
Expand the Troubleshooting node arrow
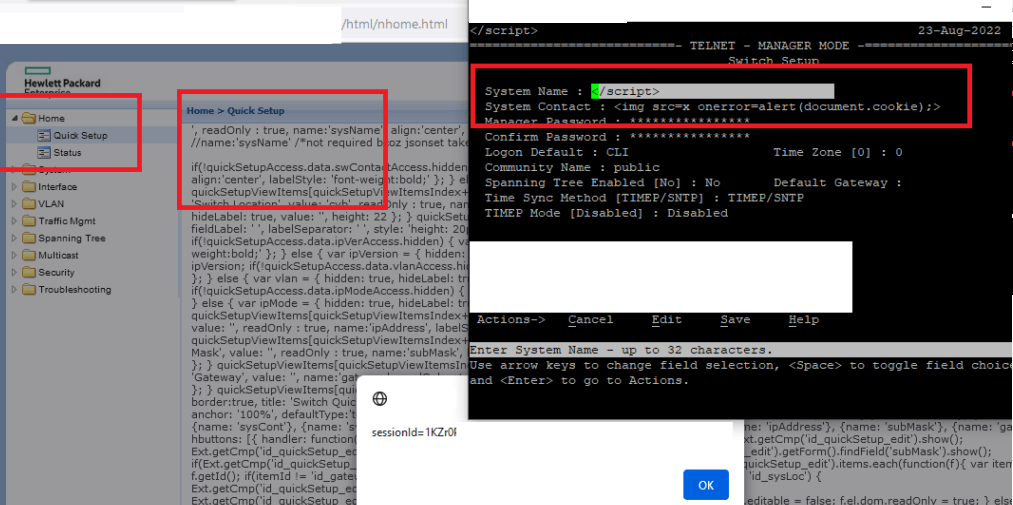point(15,289)
